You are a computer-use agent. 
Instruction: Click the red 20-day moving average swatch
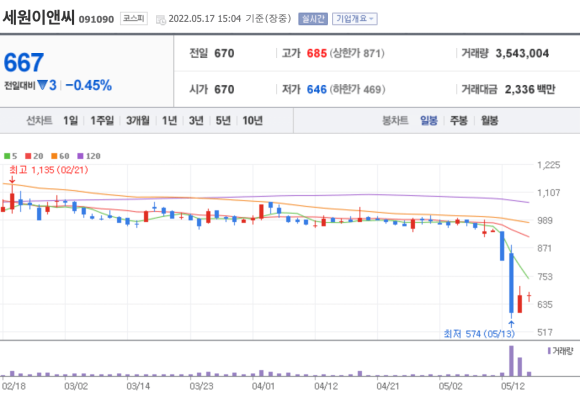(x=28, y=156)
